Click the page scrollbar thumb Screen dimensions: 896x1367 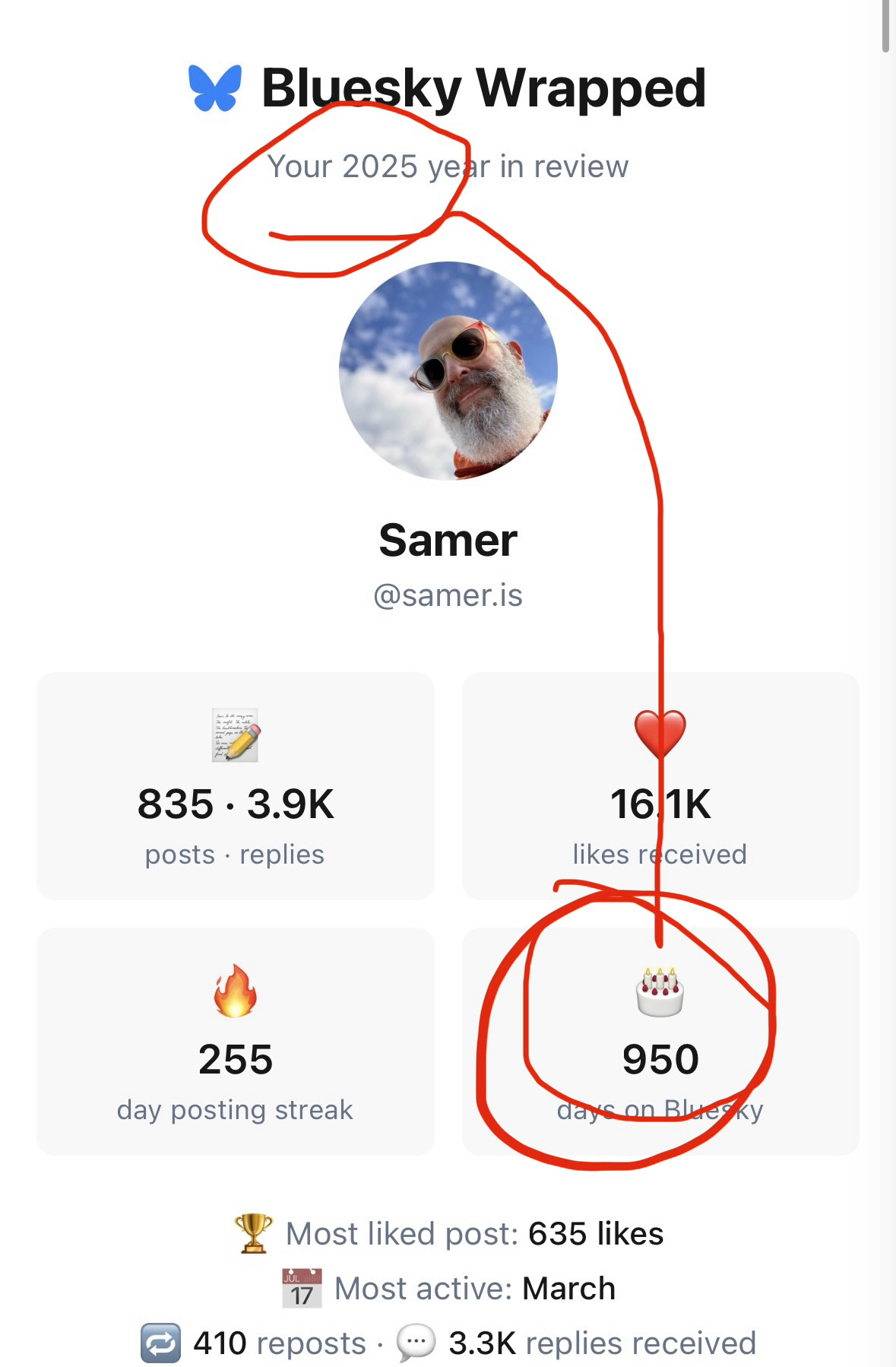[x=885, y=26]
